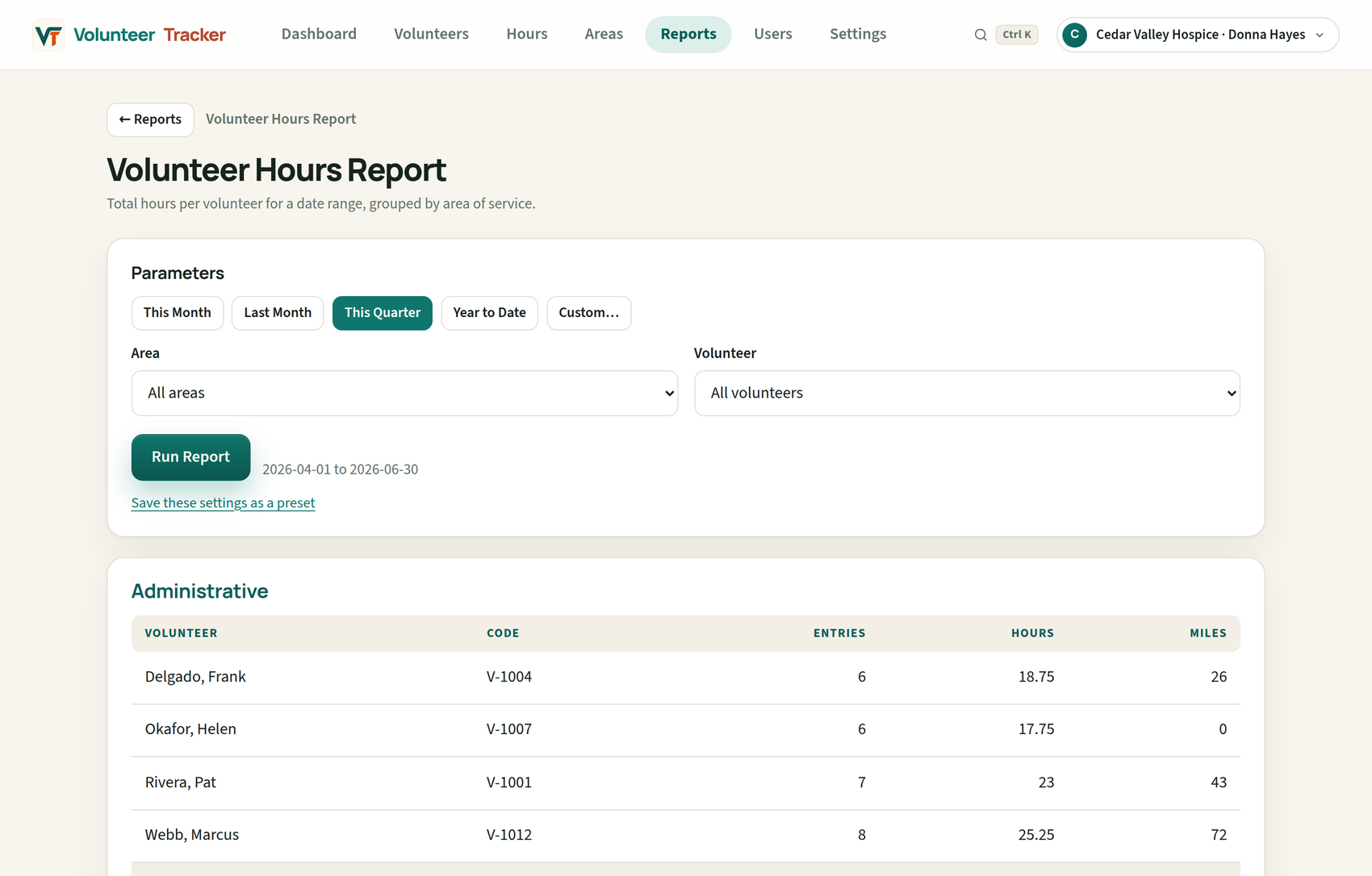Select the This Quarter range preset
The width and height of the screenshot is (1372, 876).
383,313
